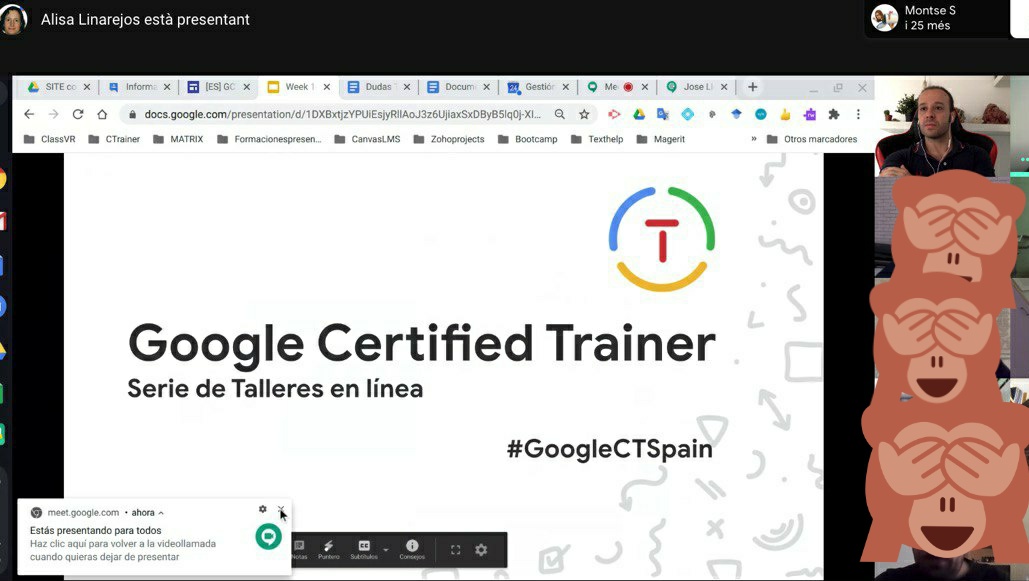Select the man's webcam video tile

pos(941,126)
